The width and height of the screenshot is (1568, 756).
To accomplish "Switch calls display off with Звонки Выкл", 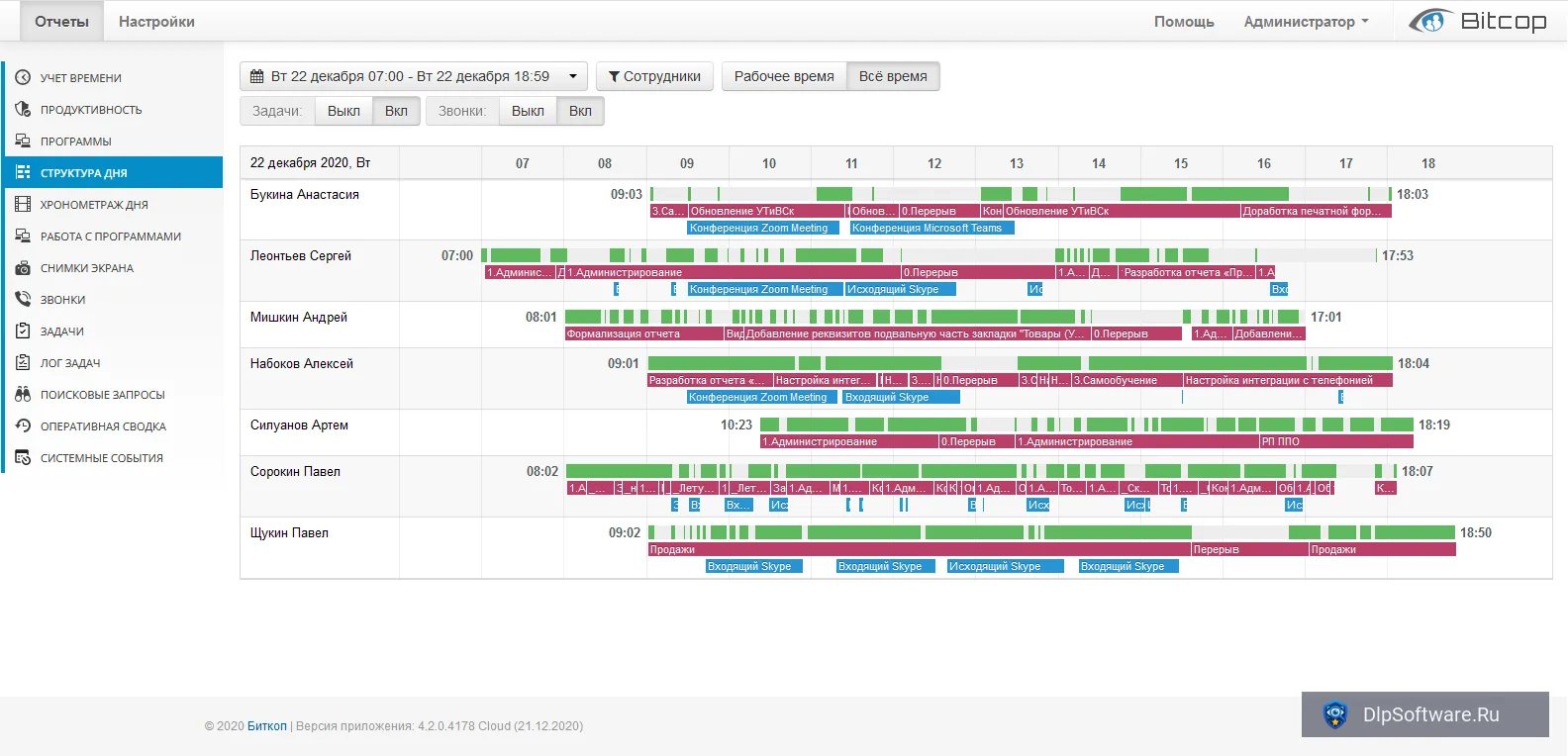I will pos(528,111).
